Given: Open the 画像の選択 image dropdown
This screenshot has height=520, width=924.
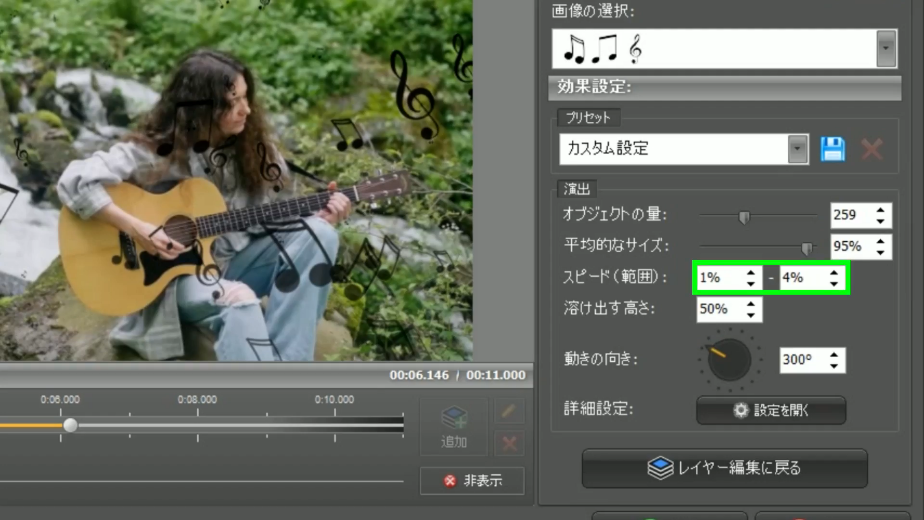Looking at the screenshot, I should pyautogui.click(x=885, y=48).
